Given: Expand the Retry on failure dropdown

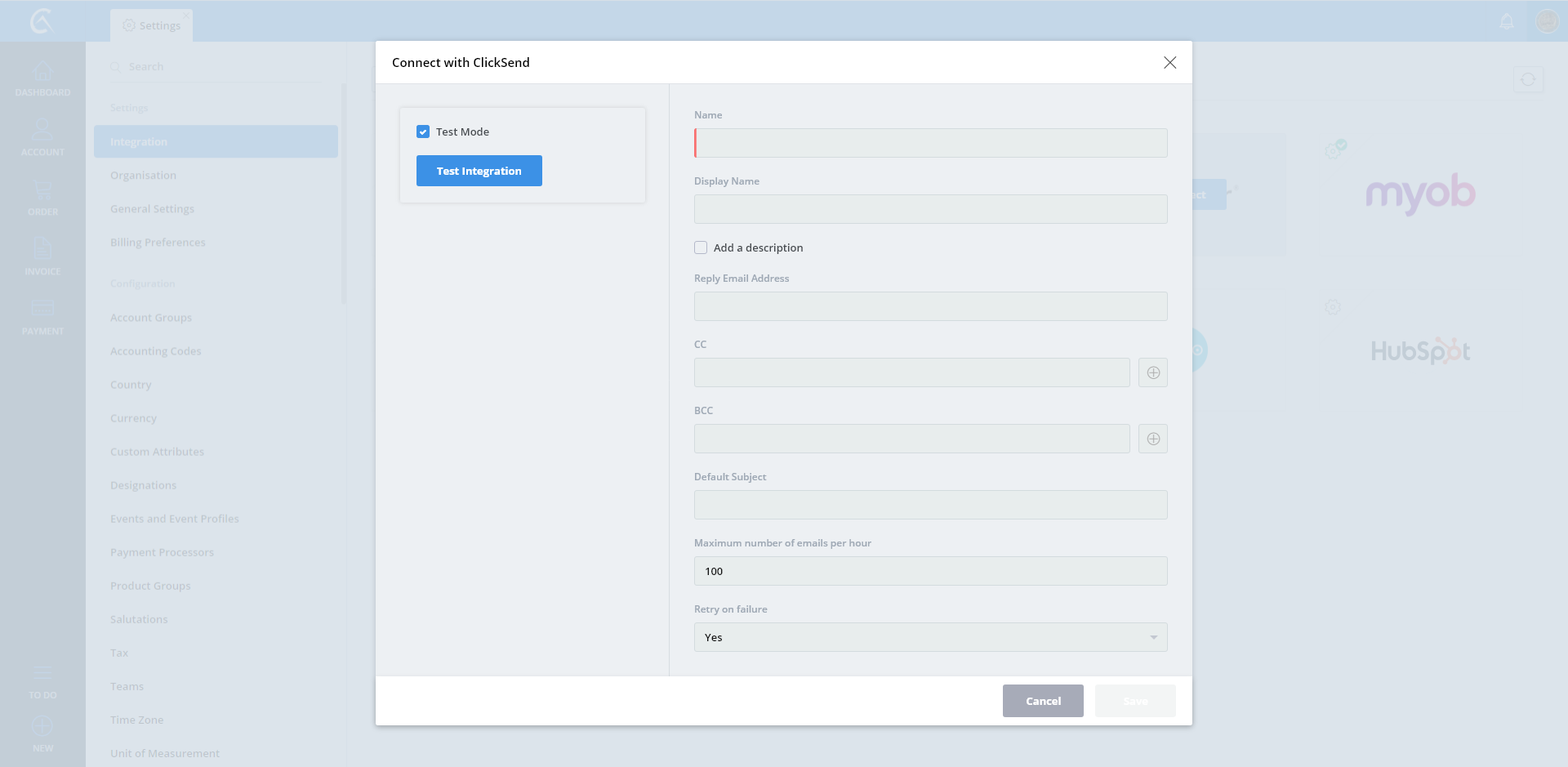Looking at the screenshot, I should 930,637.
